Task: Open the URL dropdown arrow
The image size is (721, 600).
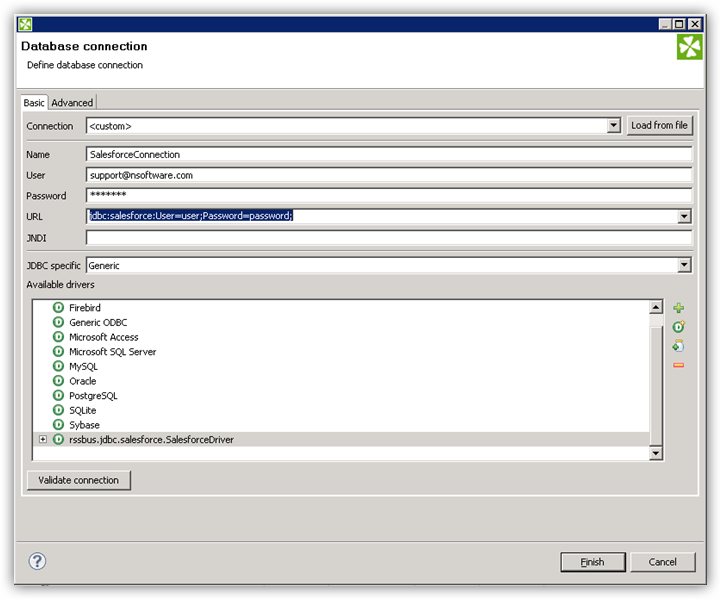Action: tap(684, 216)
